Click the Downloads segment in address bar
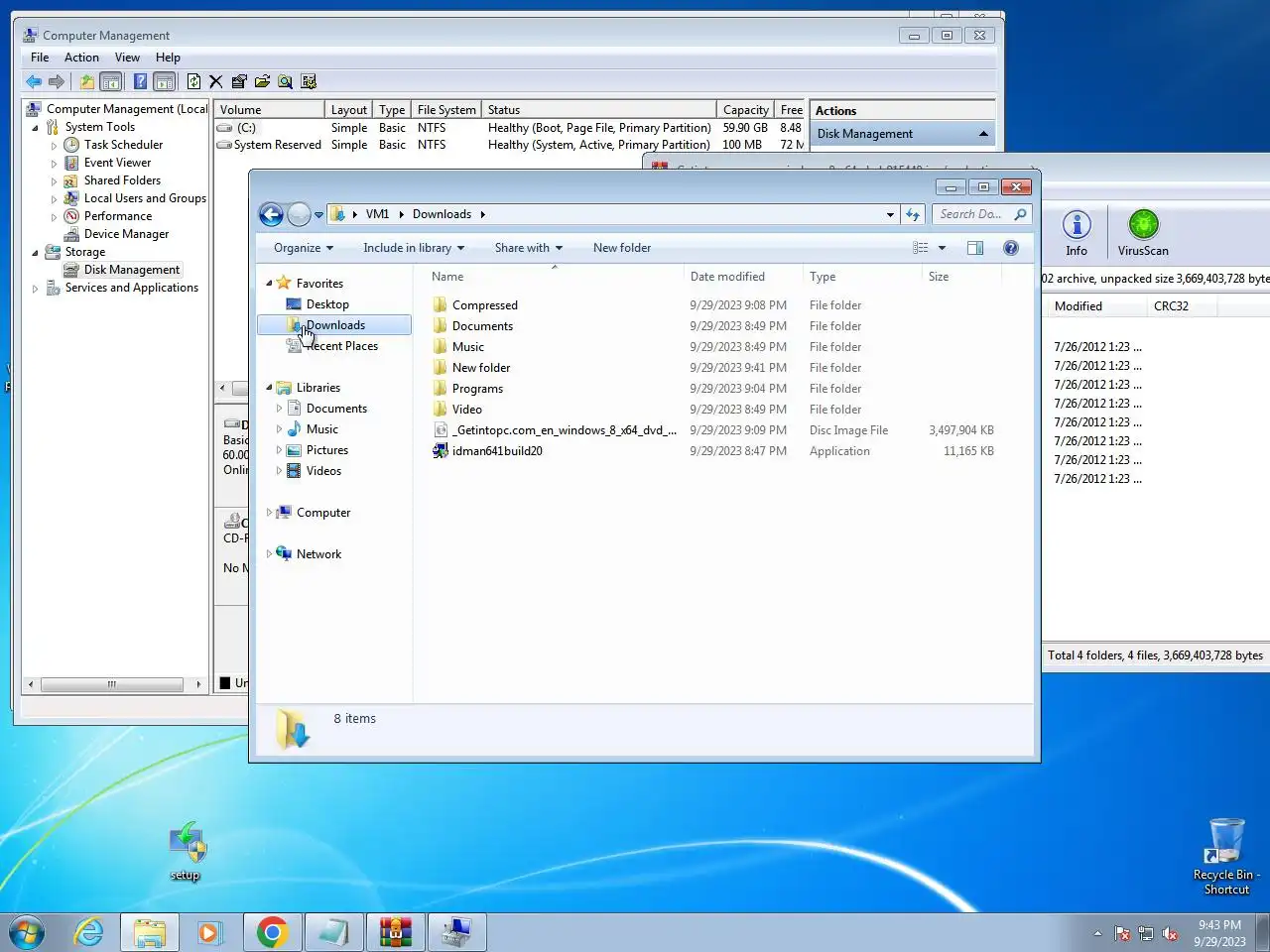1270x952 pixels. [442, 214]
